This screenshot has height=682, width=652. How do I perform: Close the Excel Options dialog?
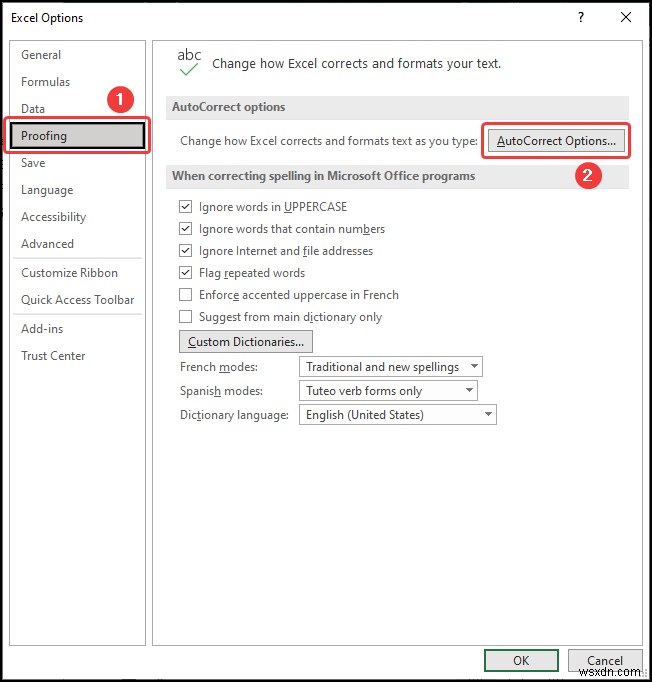[x=626, y=17]
